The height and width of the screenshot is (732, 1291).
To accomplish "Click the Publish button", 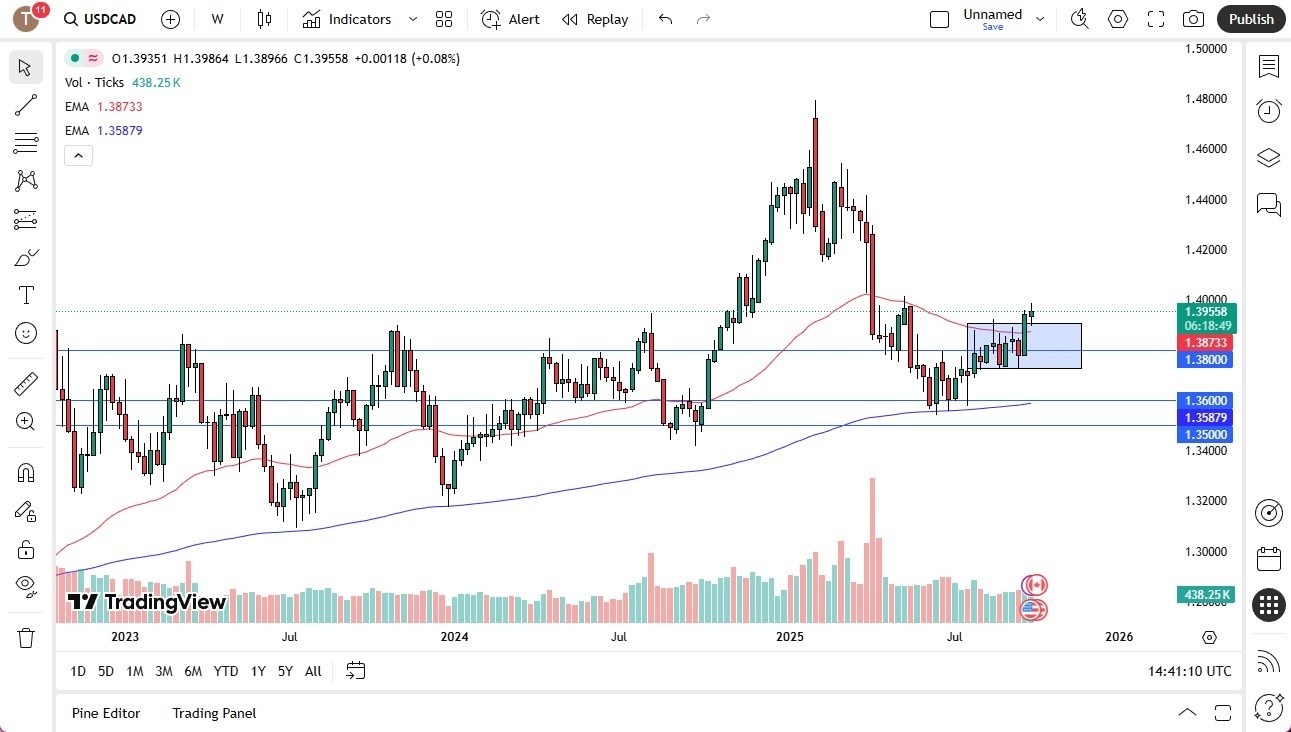I will [1250, 19].
